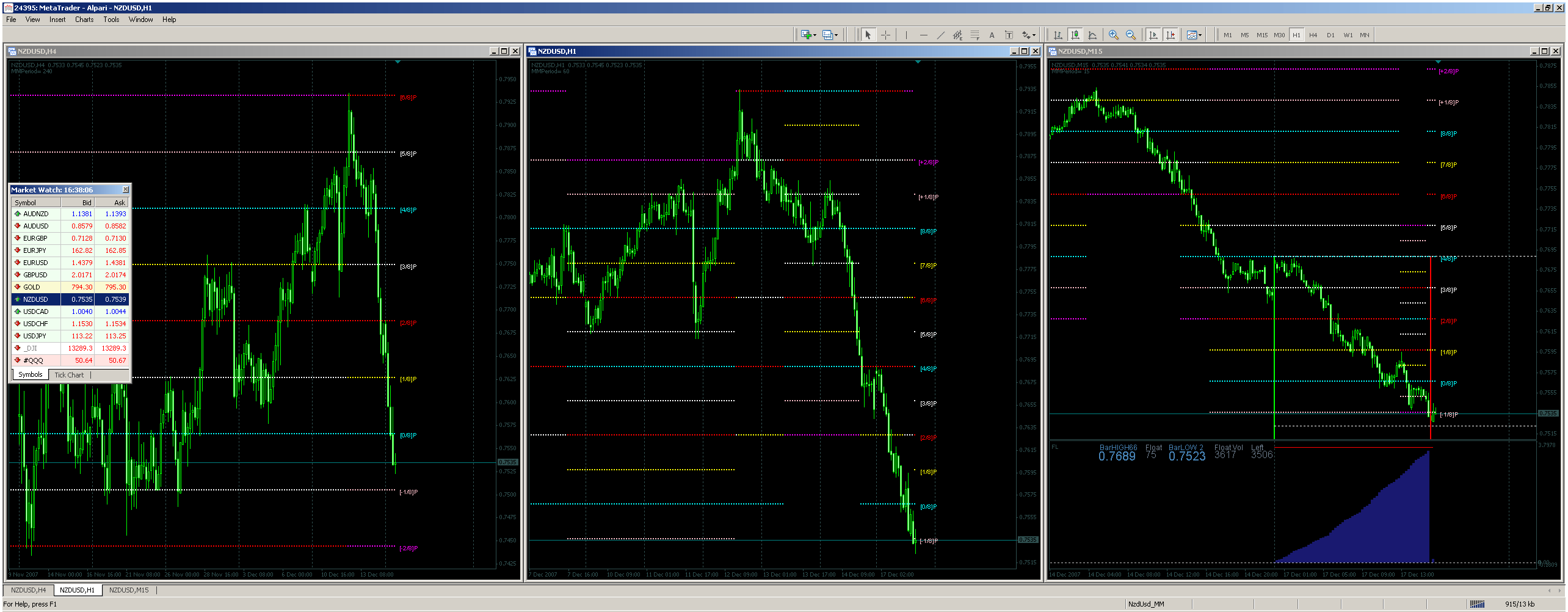The height and width of the screenshot is (612, 1568).
Task: Select the Text tool
Action: tap(992, 35)
